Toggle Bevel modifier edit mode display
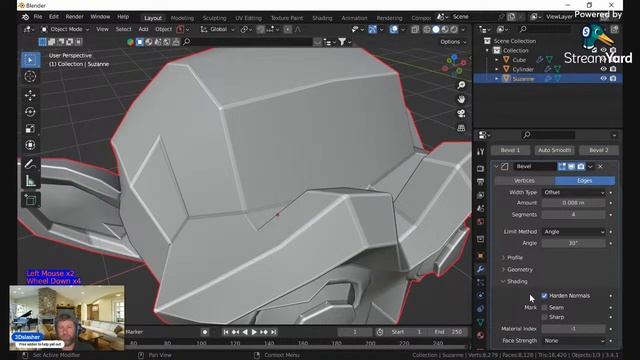 click(562, 167)
